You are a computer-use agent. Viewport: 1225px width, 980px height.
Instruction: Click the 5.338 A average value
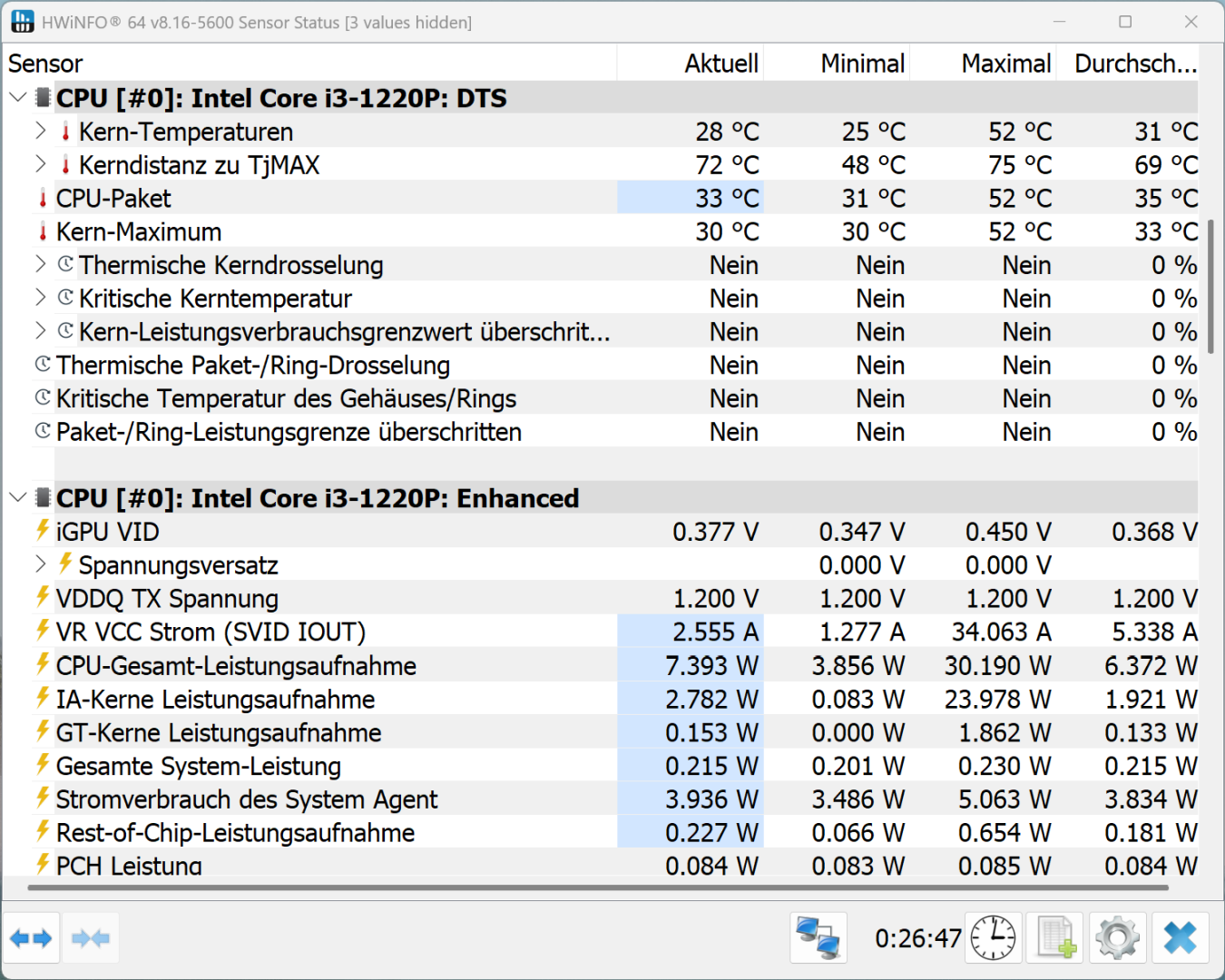click(1155, 632)
